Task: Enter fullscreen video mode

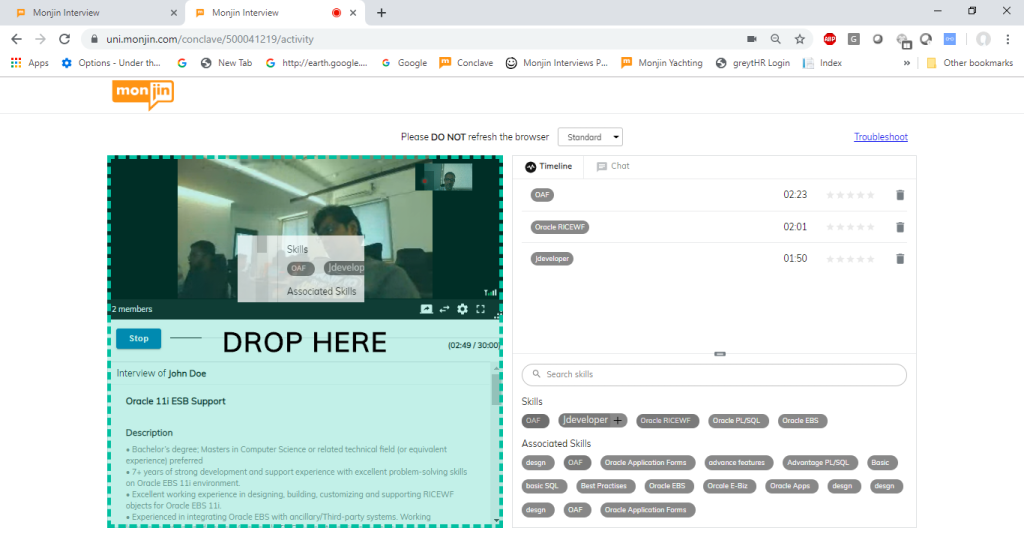Action: (x=481, y=309)
